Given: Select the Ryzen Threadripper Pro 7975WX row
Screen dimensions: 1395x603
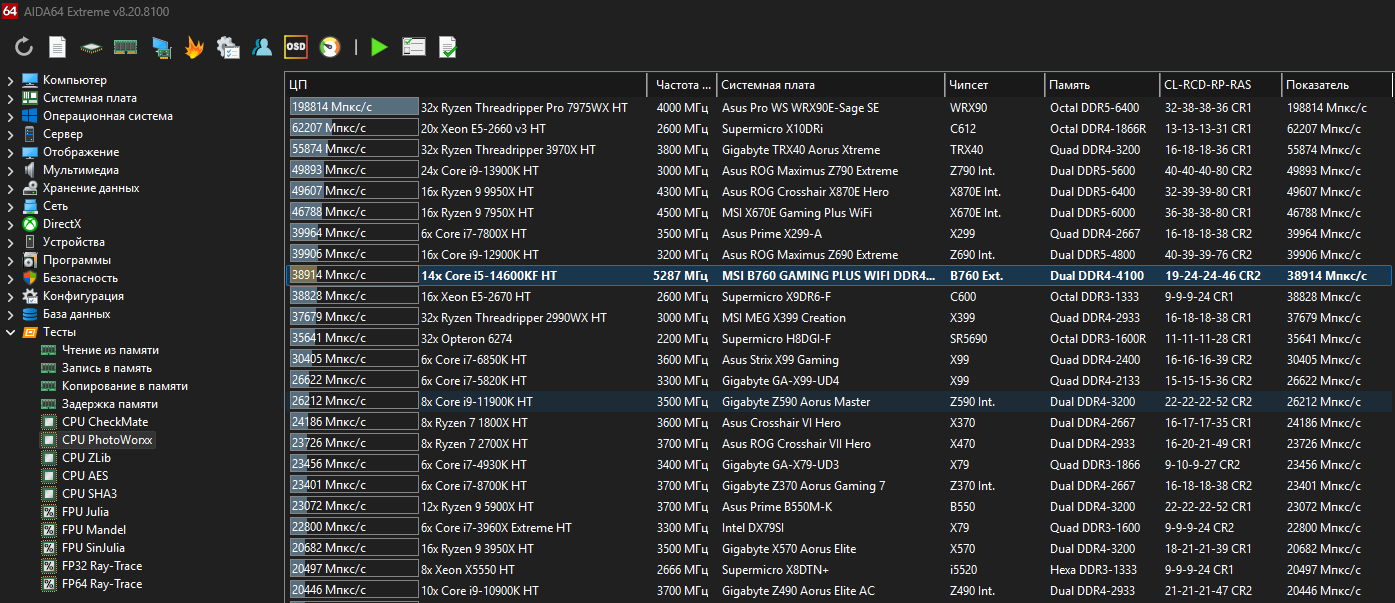Looking at the screenshot, I should [838, 107].
